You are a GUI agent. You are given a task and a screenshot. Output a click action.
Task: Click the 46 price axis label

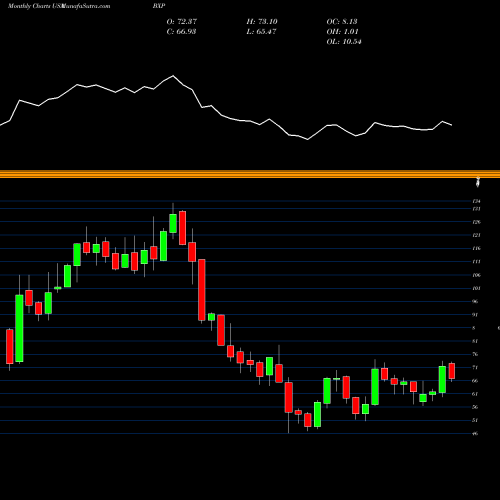[x=476, y=434]
